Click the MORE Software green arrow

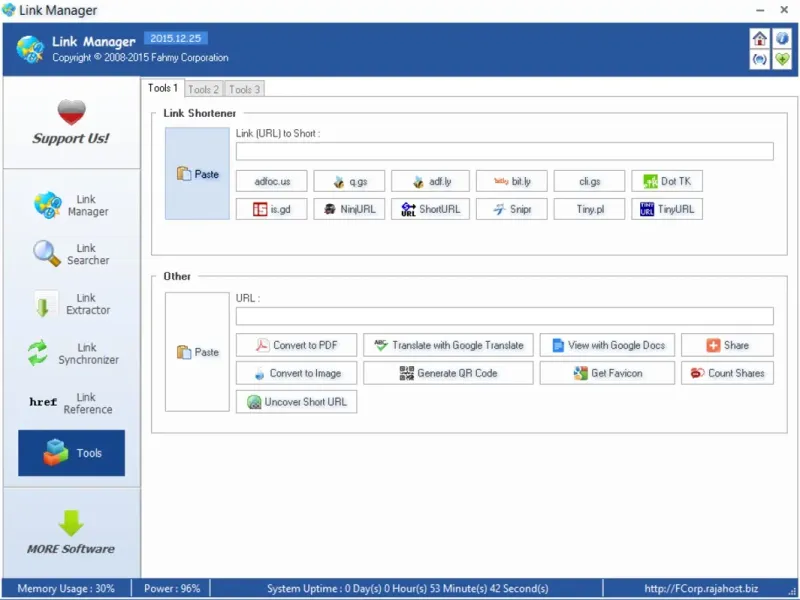point(71,523)
